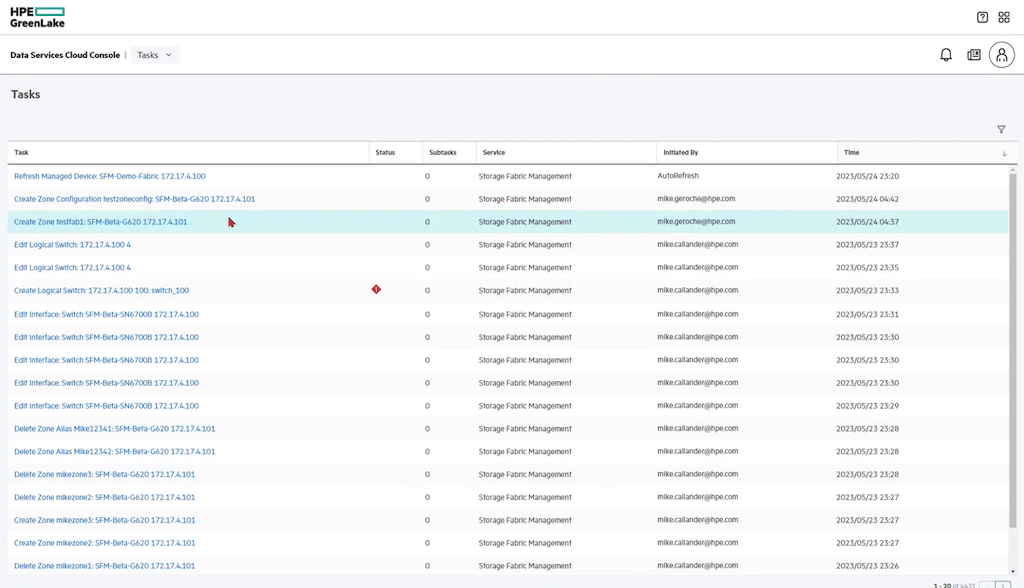Open Create Zone mikezone2 task
This screenshot has width=1024, height=588.
tap(104, 543)
